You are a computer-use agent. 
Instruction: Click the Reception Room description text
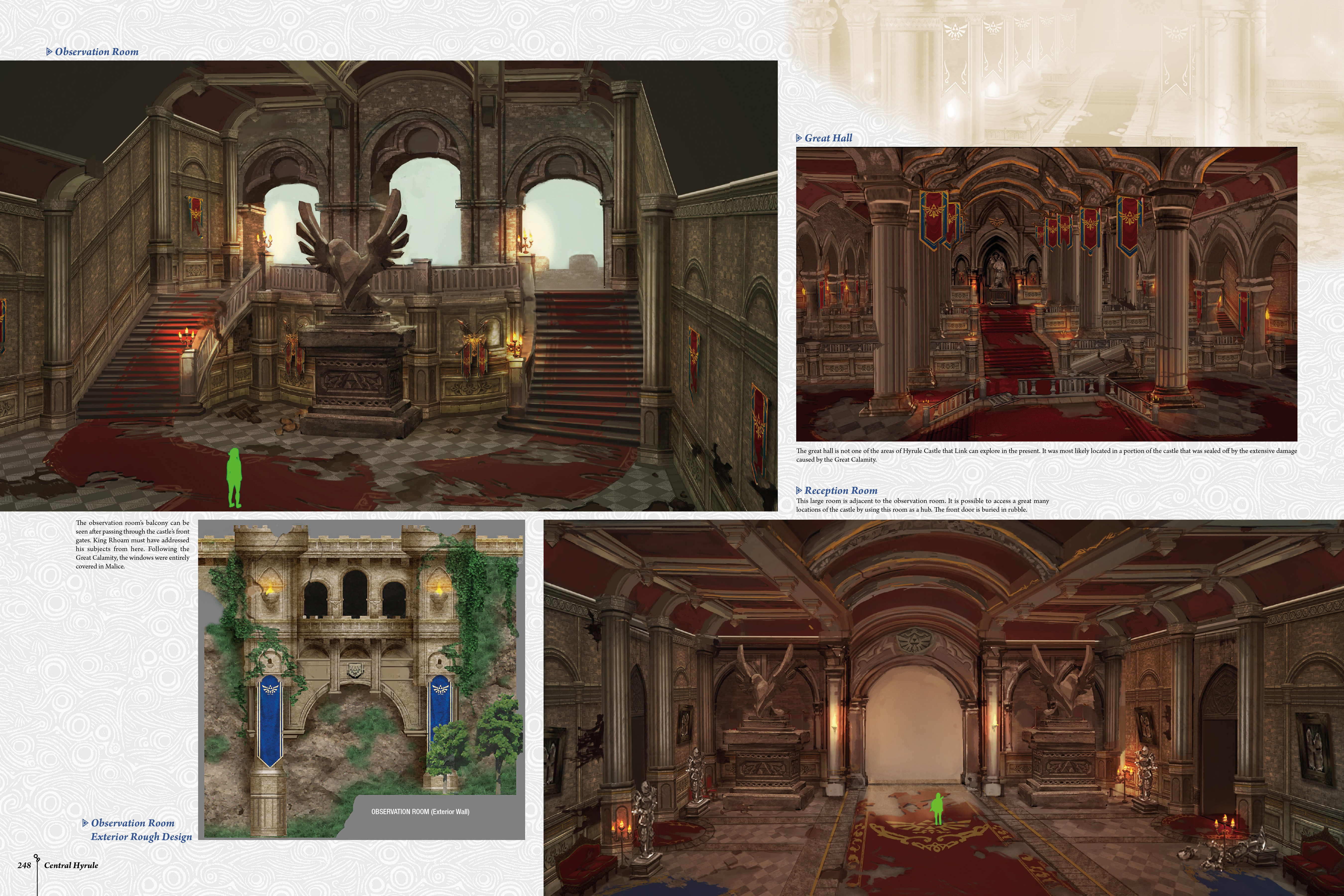[922, 505]
